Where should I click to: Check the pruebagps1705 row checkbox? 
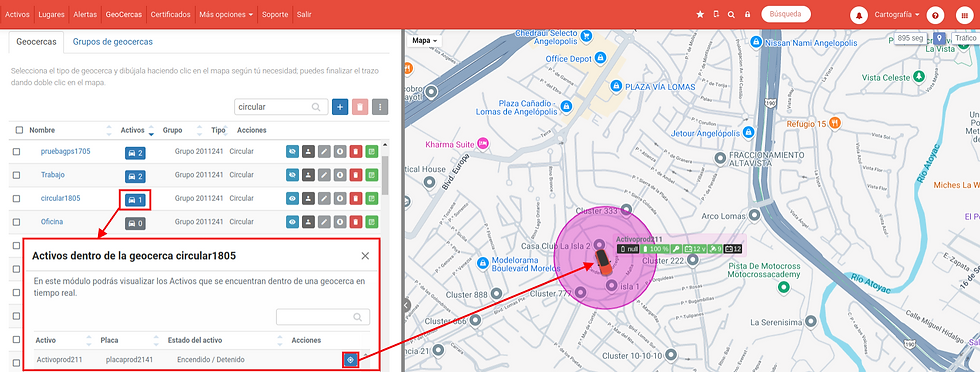pos(17,151)
